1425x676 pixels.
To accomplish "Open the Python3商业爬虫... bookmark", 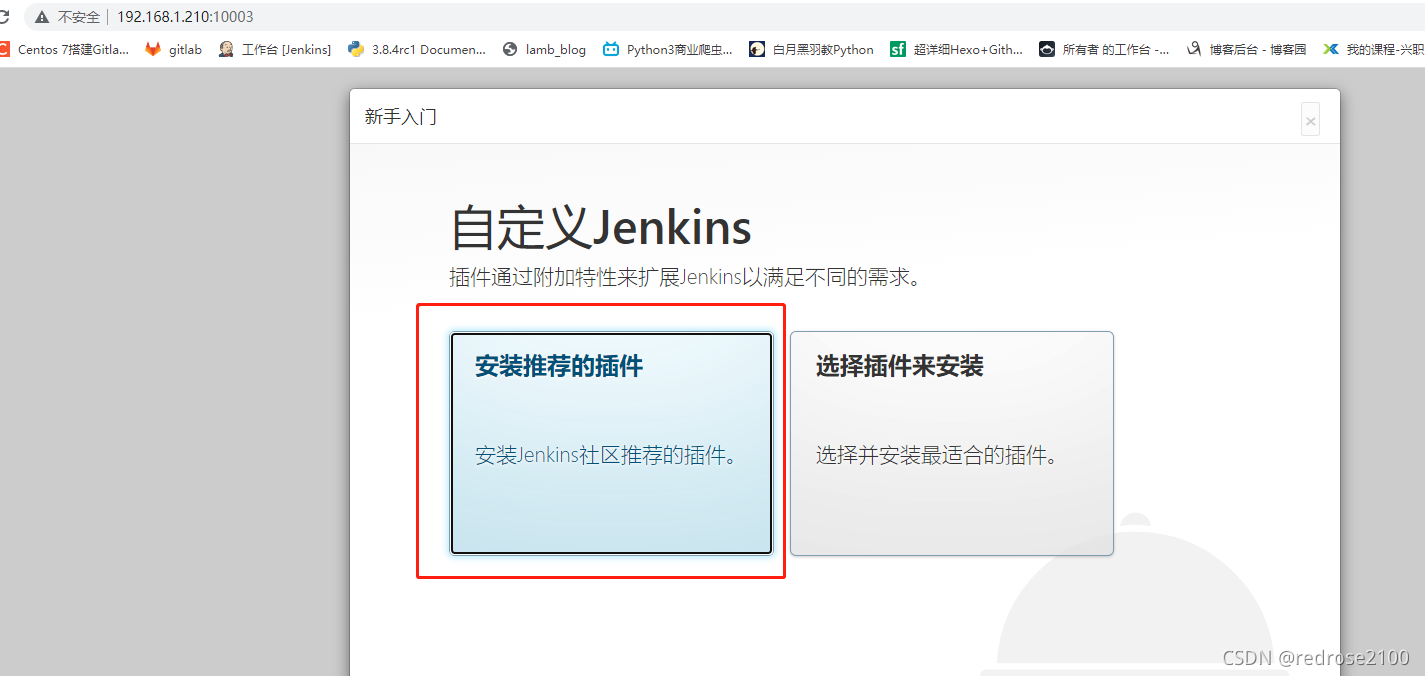I will pyautogui.click(x=668, y=49).
